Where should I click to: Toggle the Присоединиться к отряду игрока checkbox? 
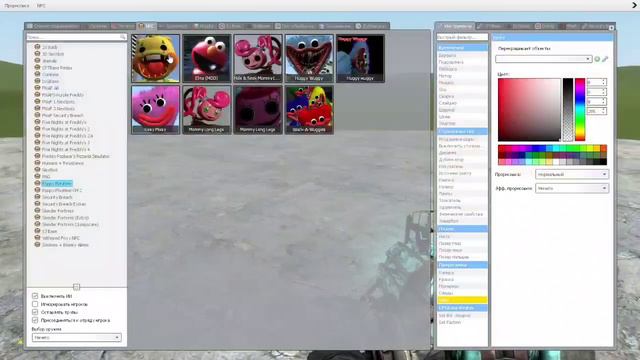pyautogui.click(x=35, y=320)
